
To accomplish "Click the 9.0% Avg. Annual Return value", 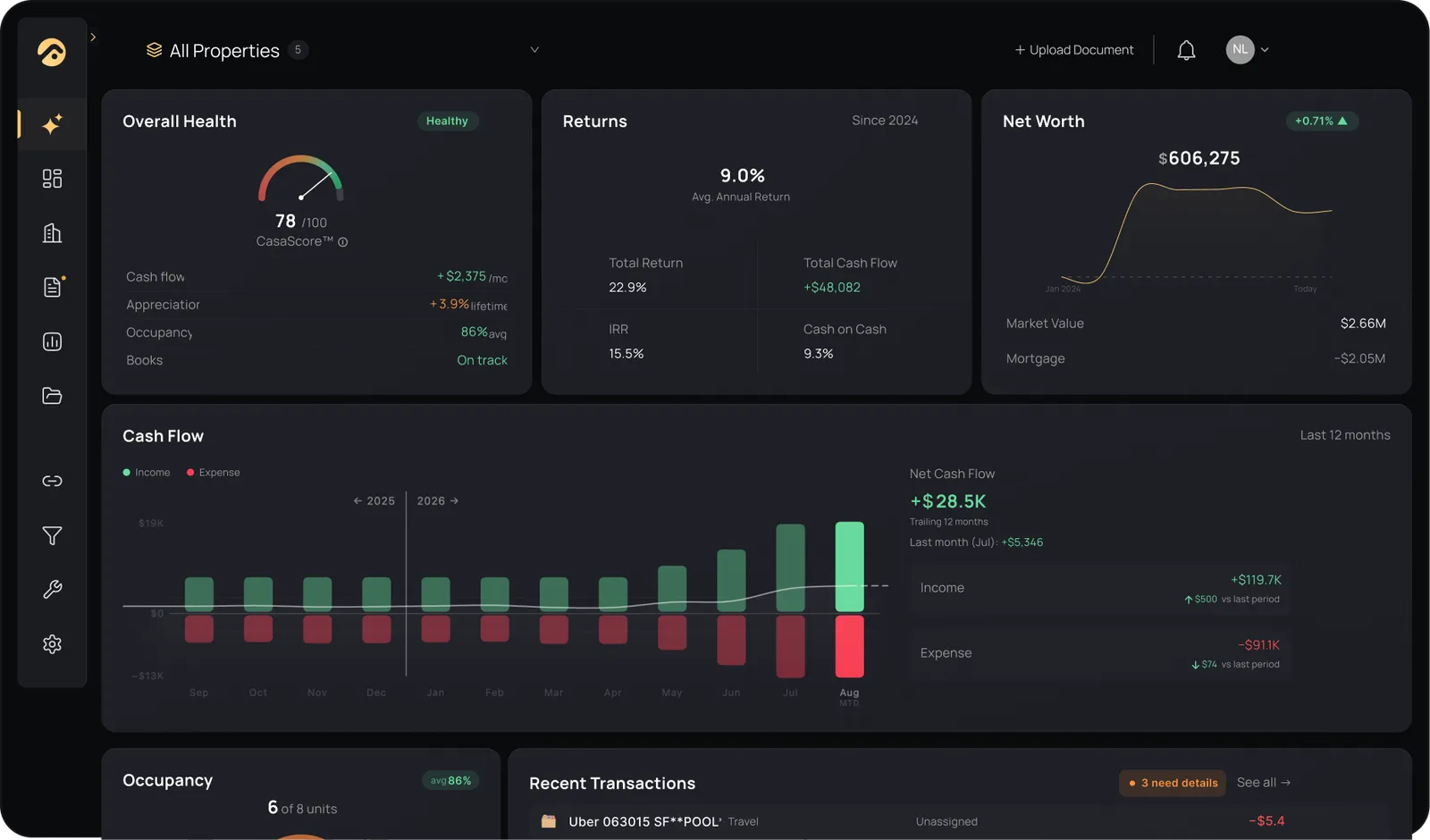I will pyautogui.click(x=742, y=176).
